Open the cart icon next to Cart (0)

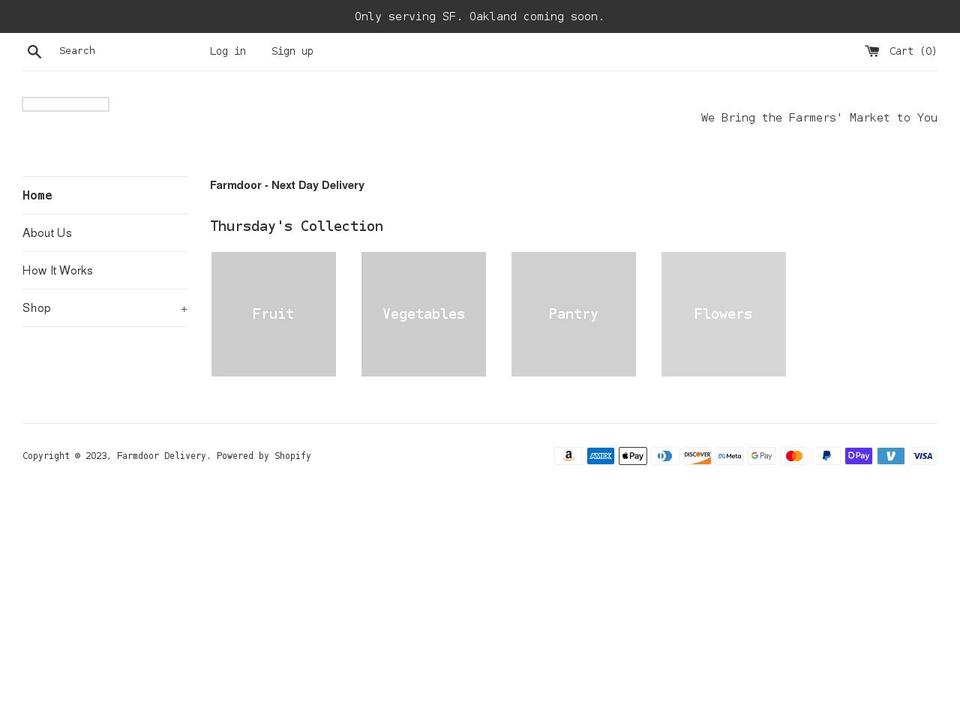[872, 50]
